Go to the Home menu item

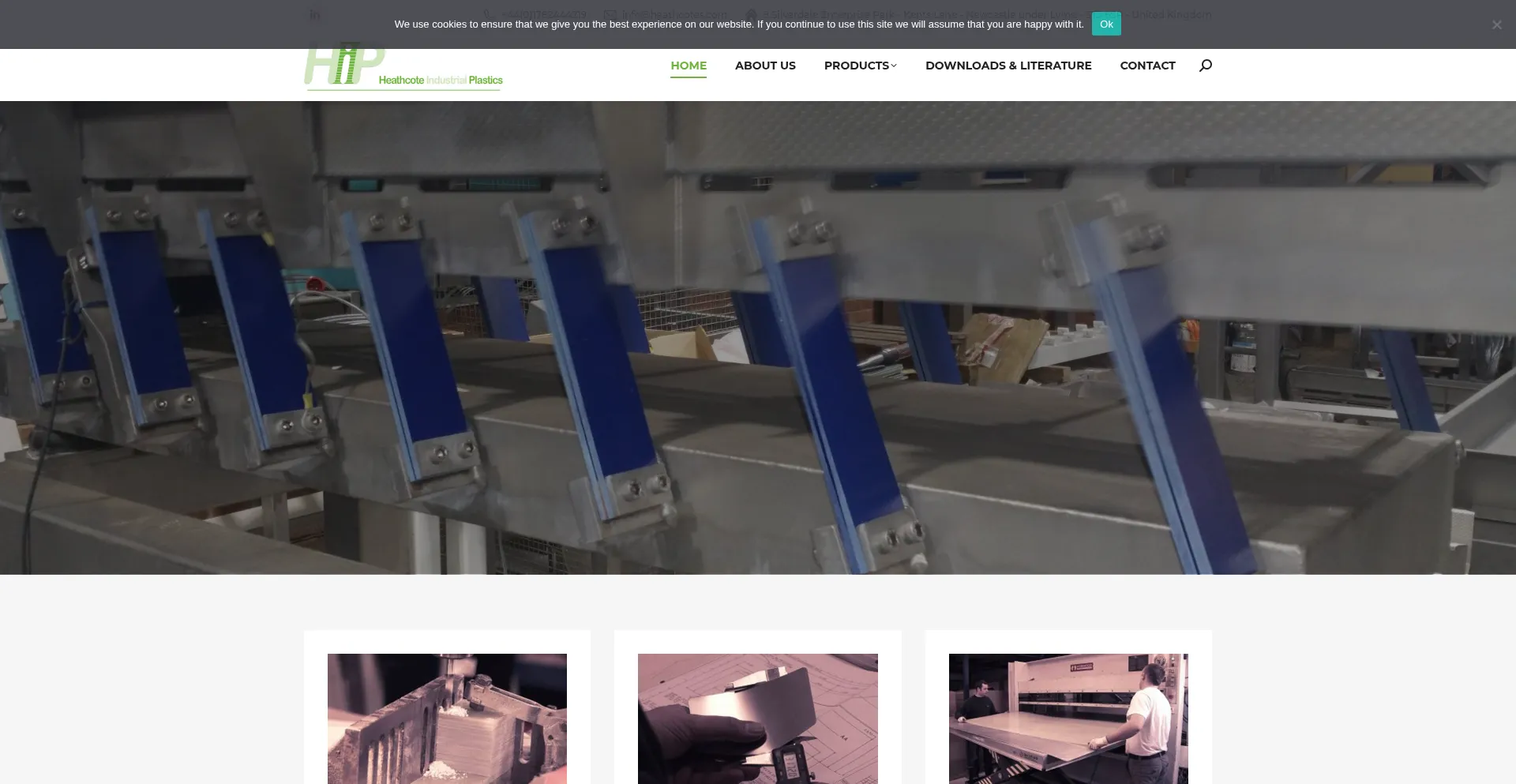click(689, 66)
